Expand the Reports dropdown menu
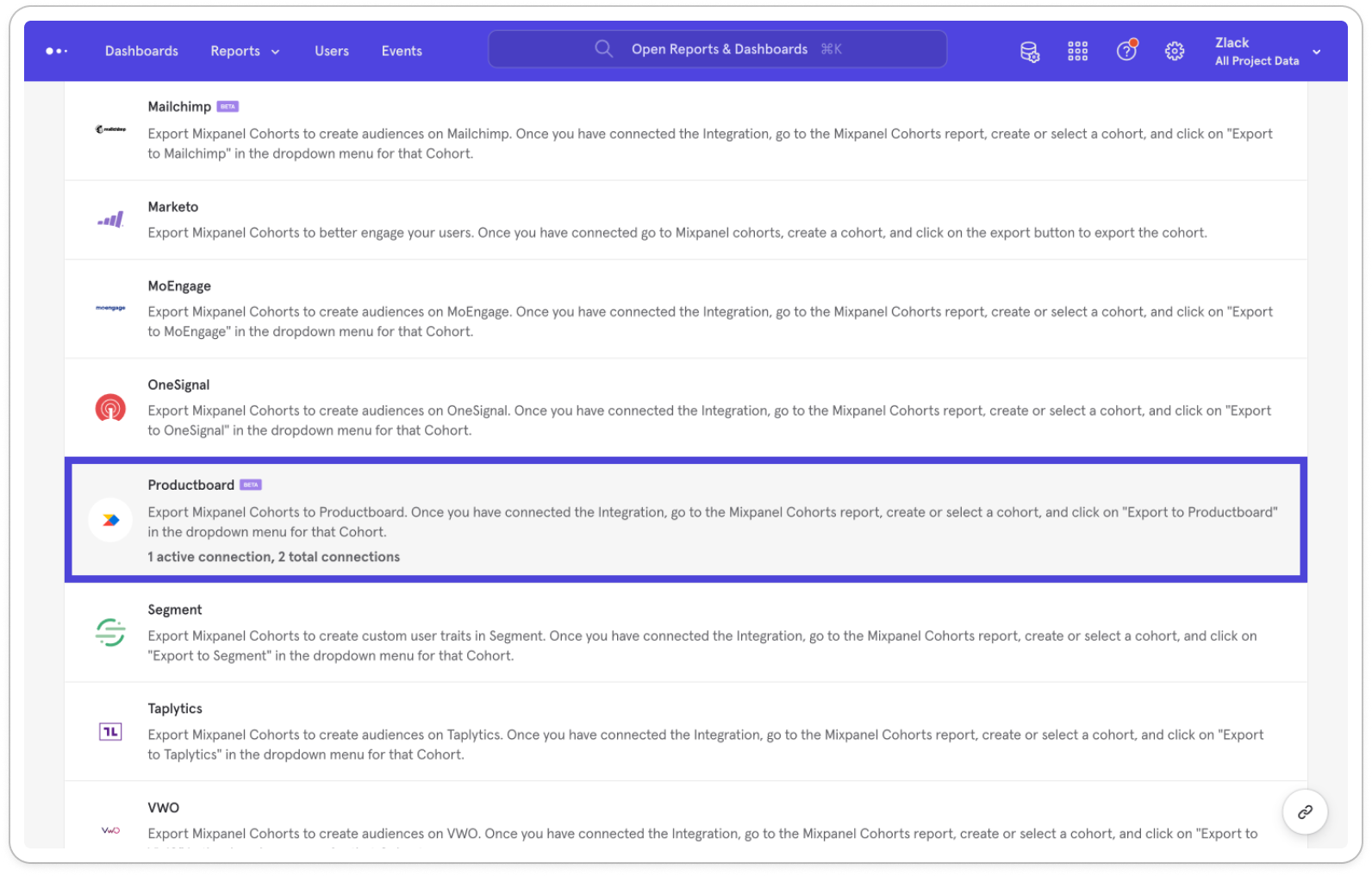The image size is (1372, 876). (245, 51)
